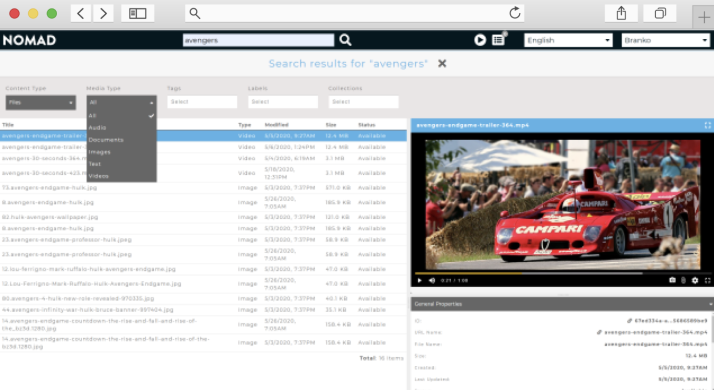
Task: Open the Branko user dropdown
Action: [665, 40]
